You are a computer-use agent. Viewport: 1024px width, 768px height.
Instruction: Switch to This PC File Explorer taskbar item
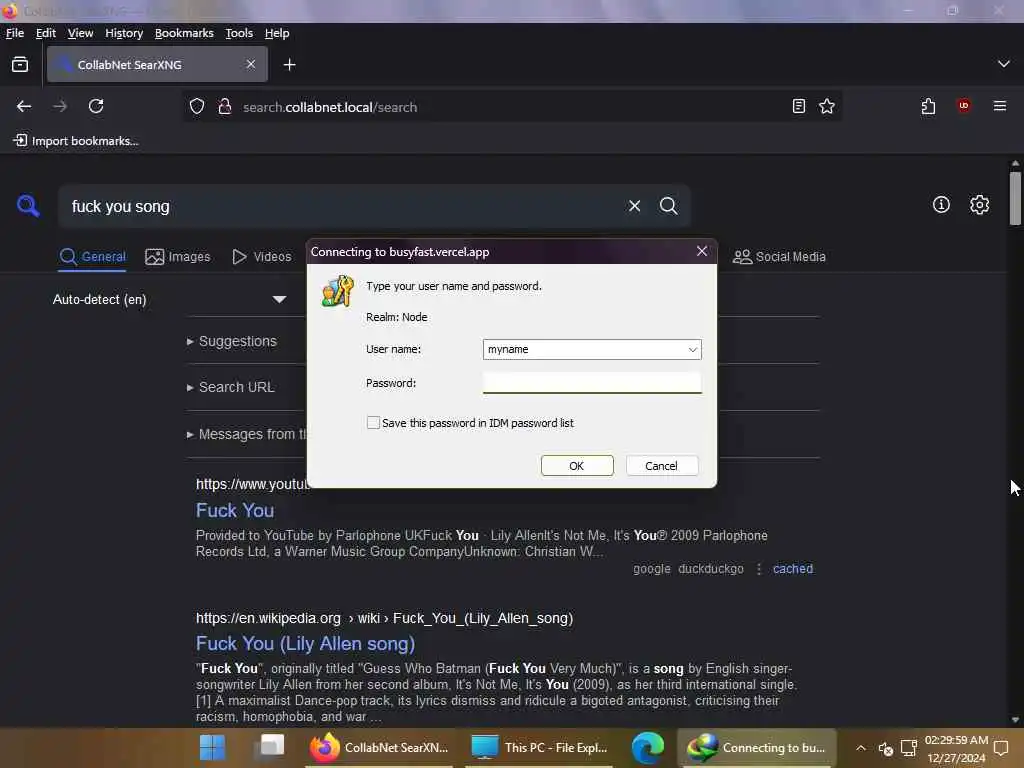tap(540, 748)
